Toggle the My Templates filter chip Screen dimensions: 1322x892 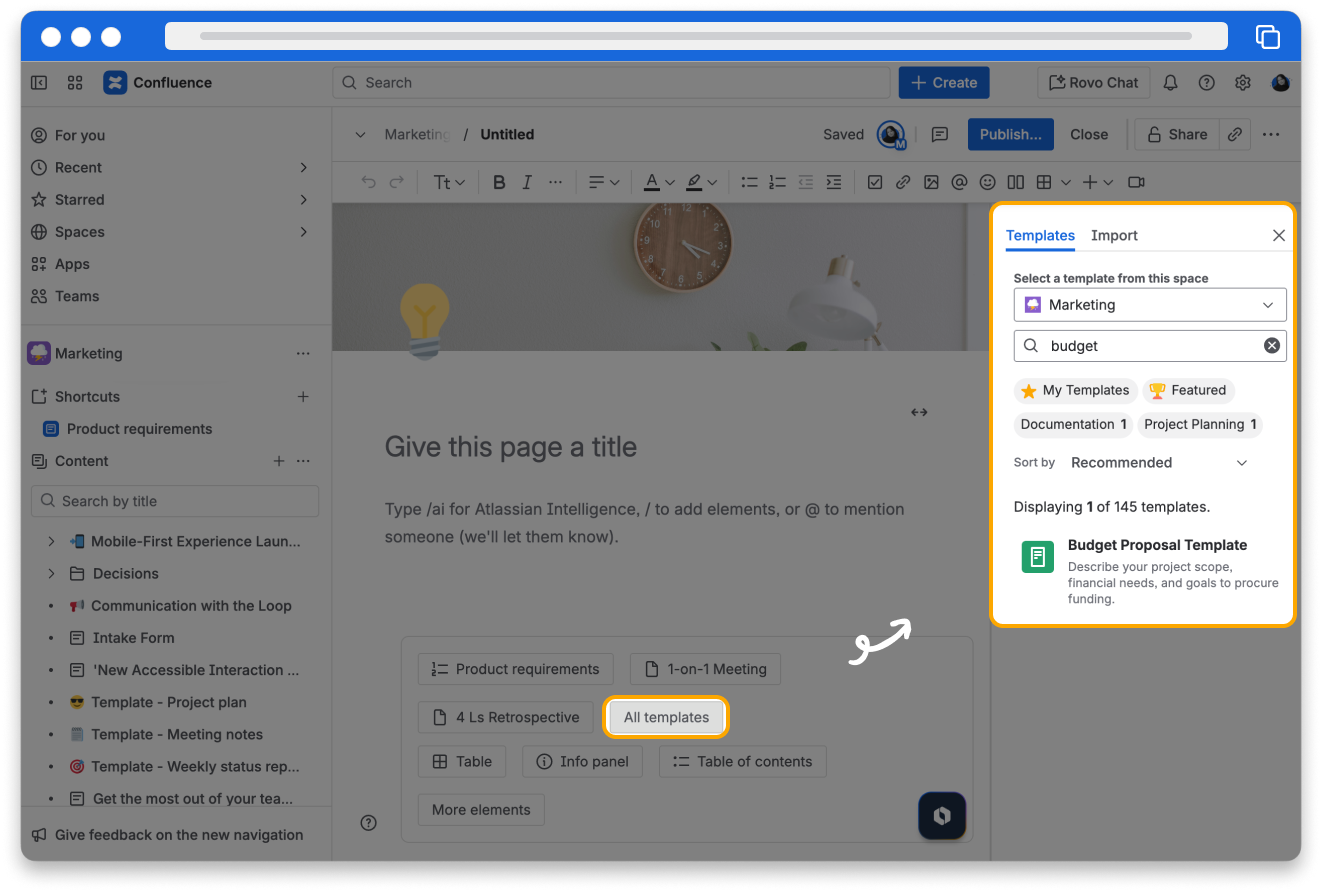(1075, 390)
